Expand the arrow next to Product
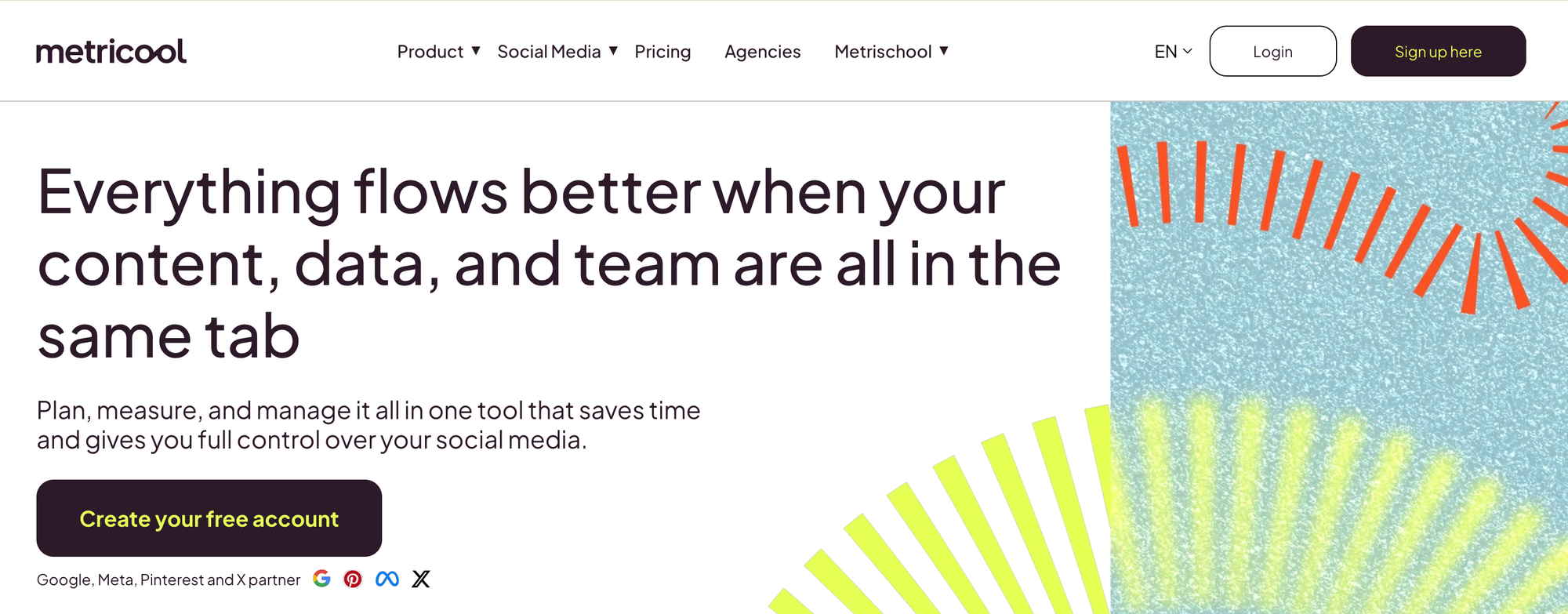Screen dimensions: 1568x614 pos(476,51)
